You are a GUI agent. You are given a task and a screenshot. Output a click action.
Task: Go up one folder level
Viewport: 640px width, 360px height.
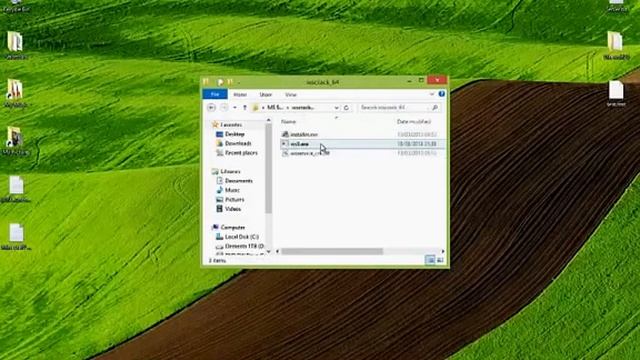click(x=245, y=107)
